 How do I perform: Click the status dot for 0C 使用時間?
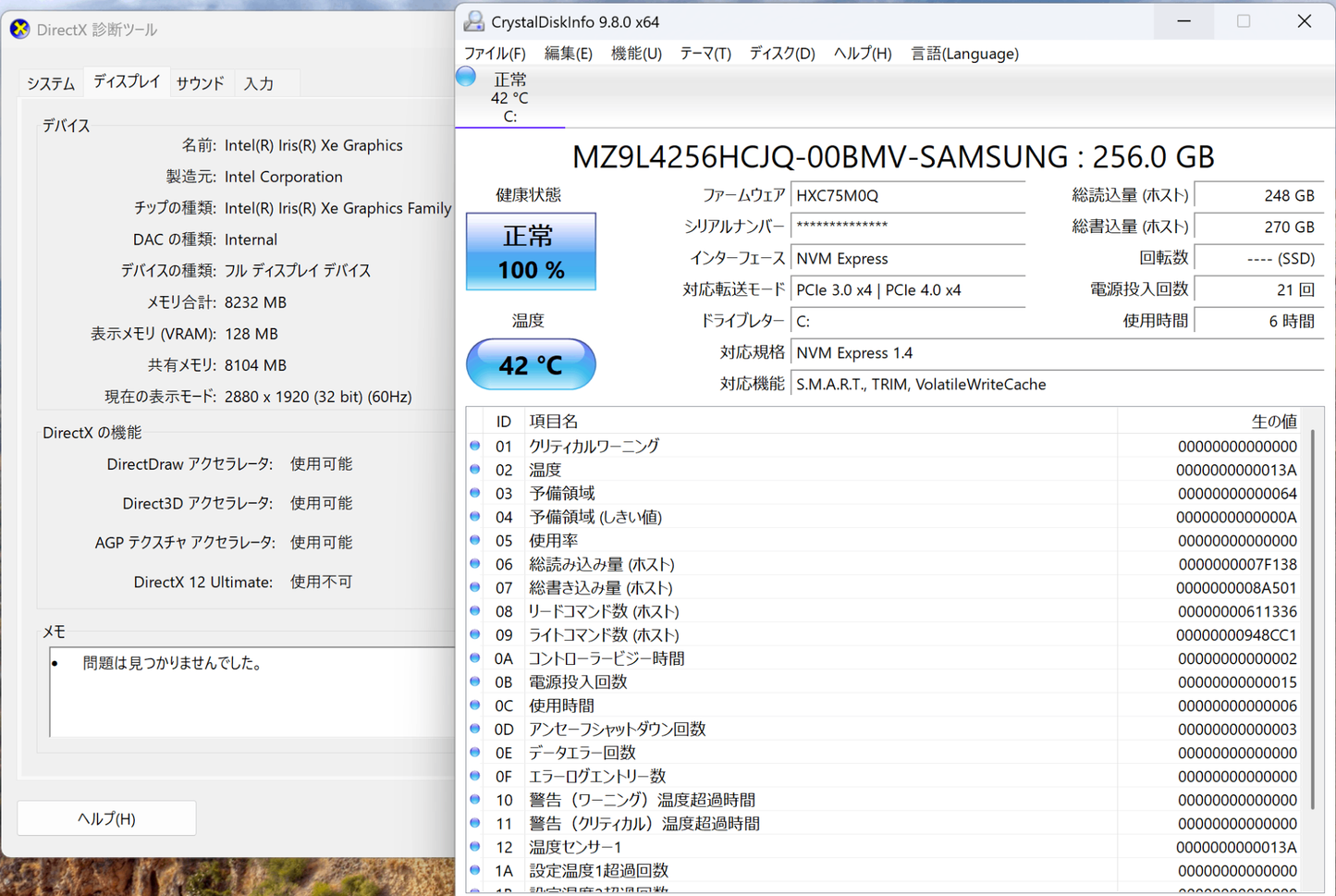[x=475, y=706]
